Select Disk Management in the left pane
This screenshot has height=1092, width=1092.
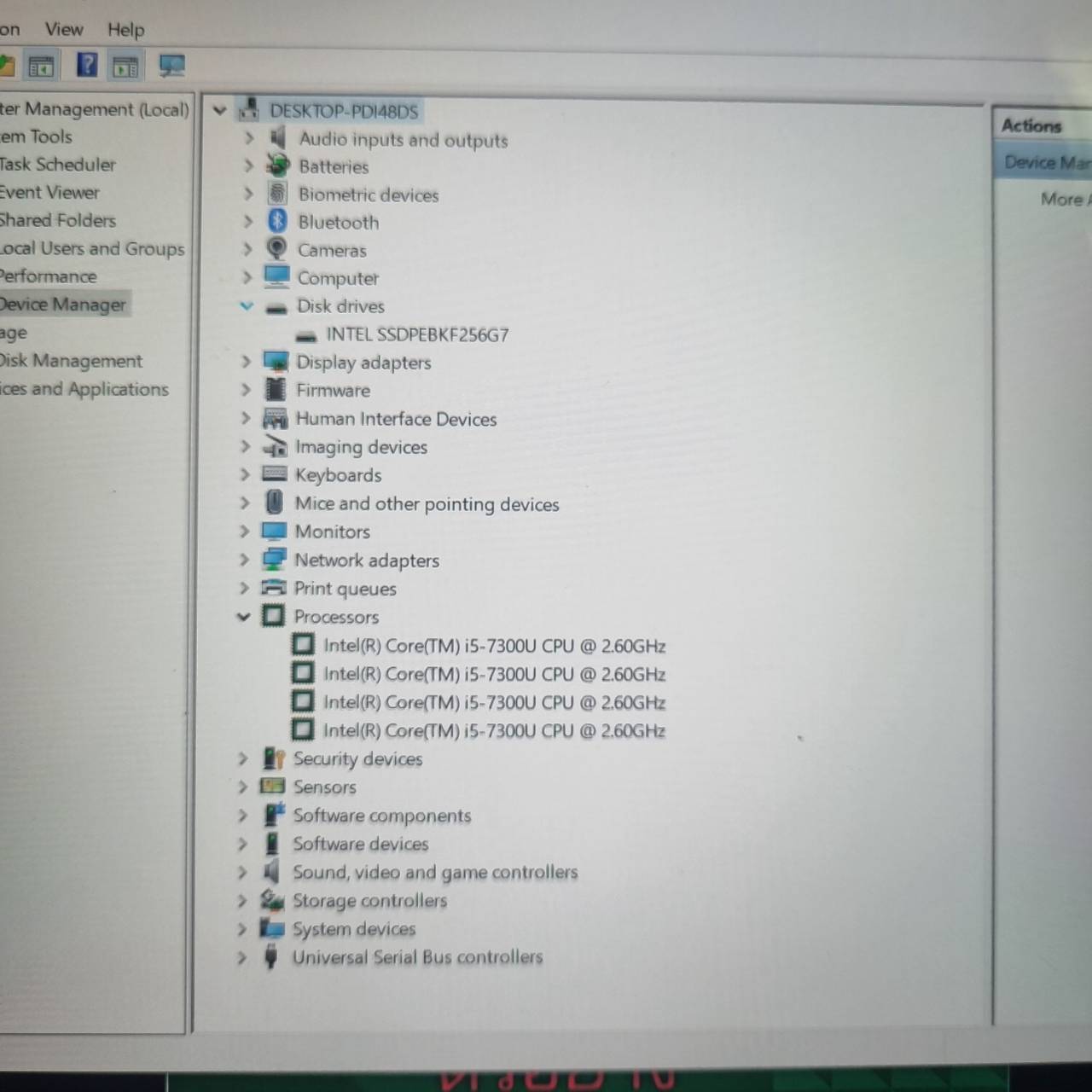pyautogui.click(x=70, y=361)
